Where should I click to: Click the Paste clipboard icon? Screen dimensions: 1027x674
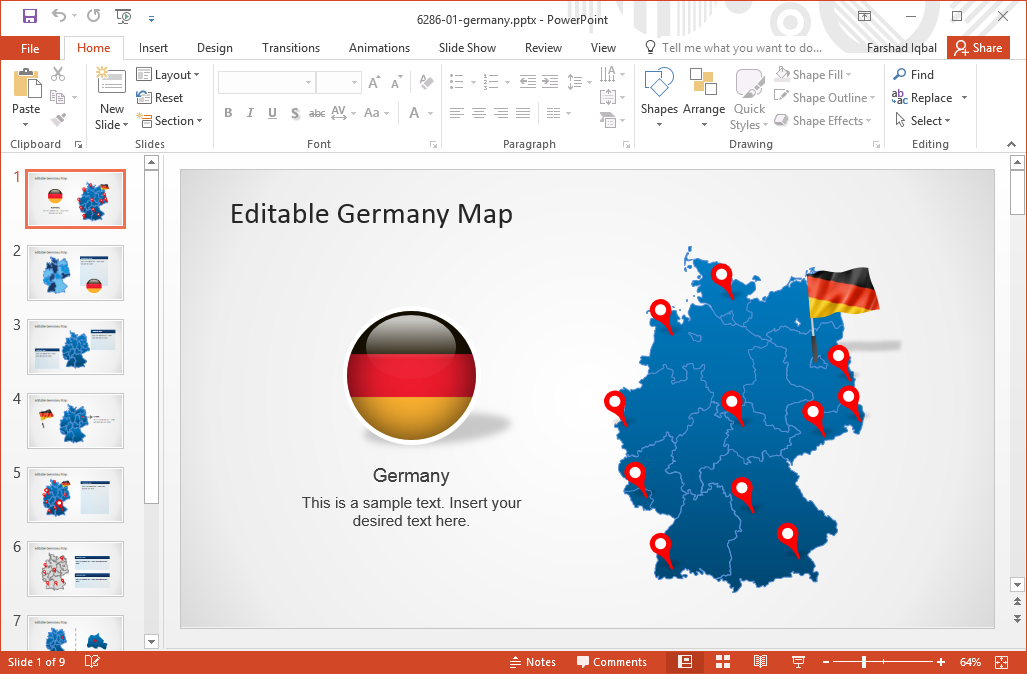(26, 84)
